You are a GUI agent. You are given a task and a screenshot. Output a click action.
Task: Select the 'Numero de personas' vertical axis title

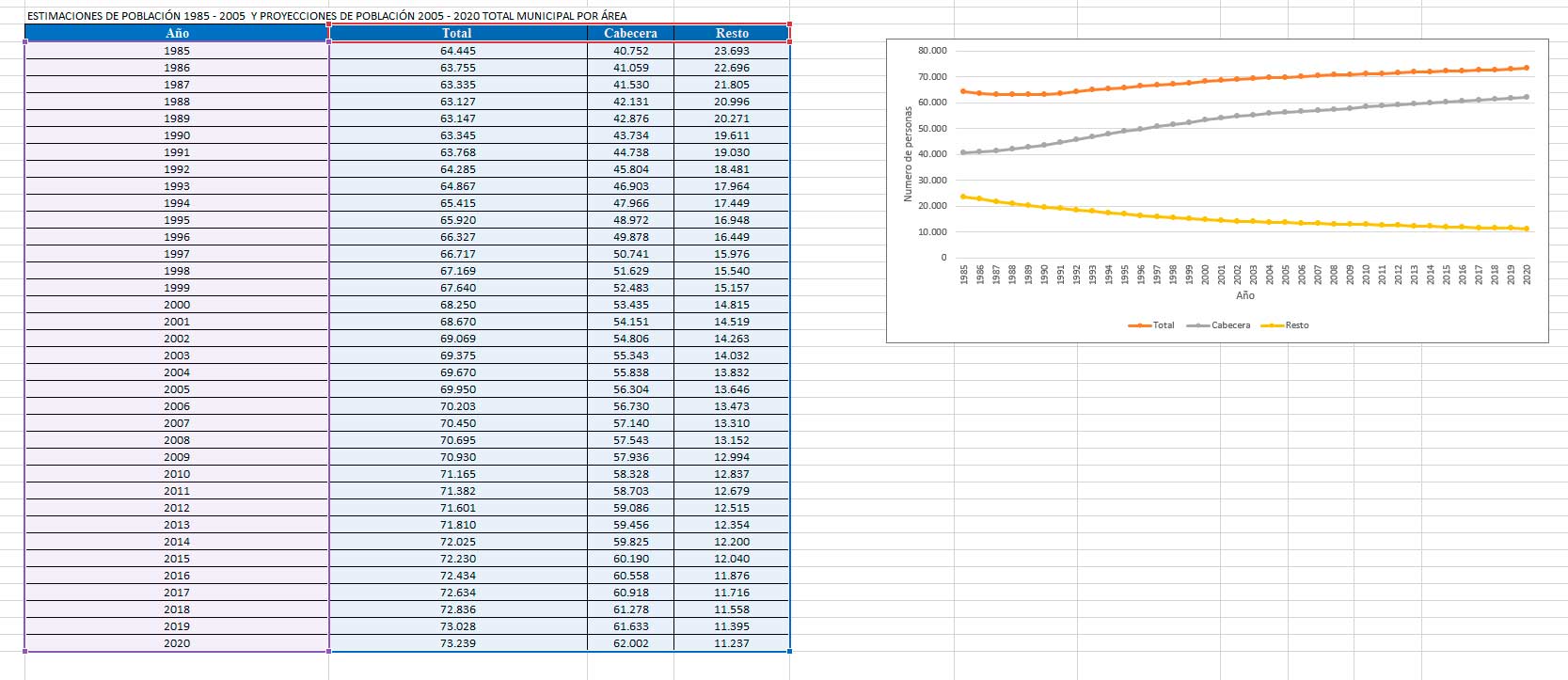coord(908,153)
